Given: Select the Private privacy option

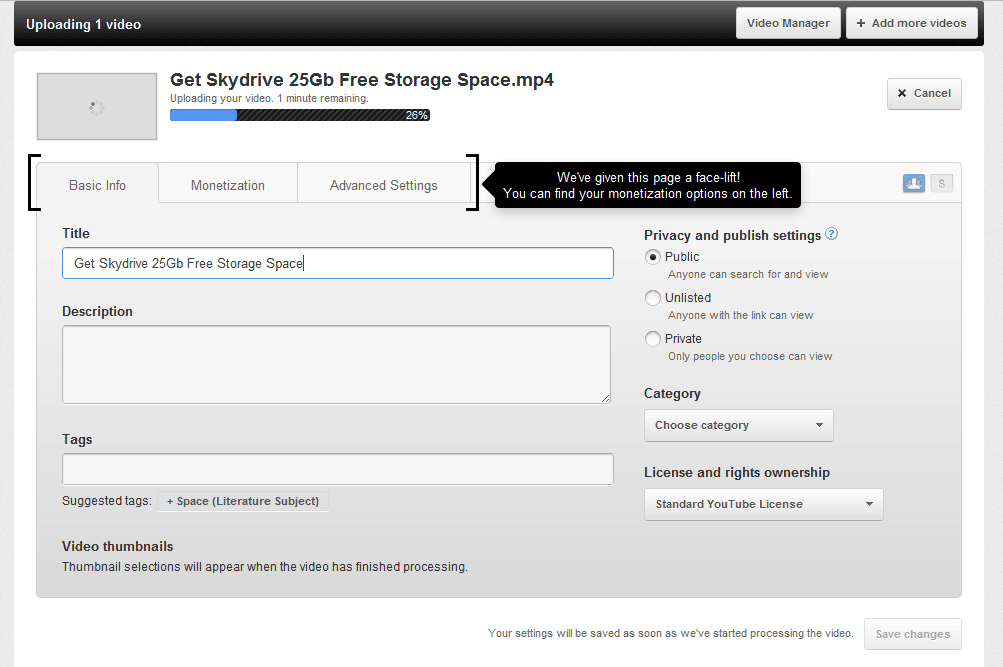Looking at the screenshot, I should click(652, 339).
